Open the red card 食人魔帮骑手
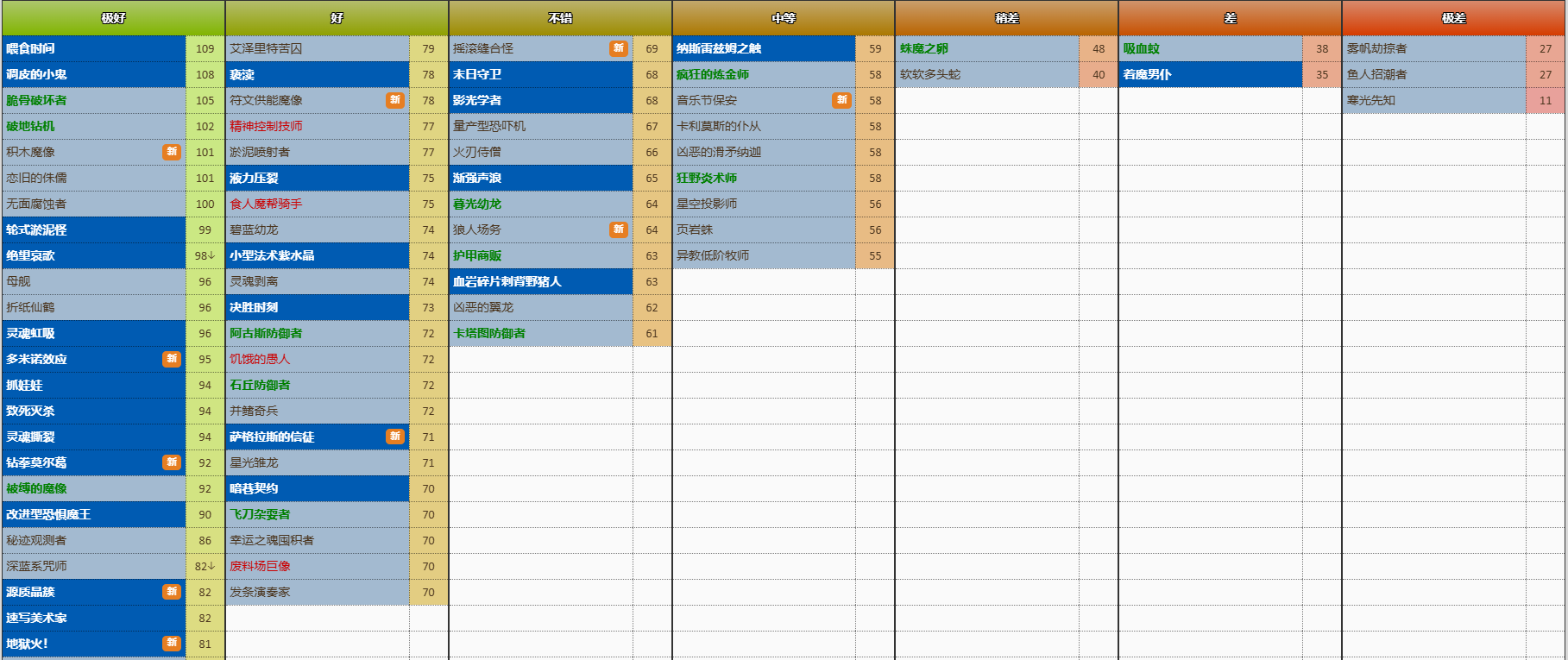Image resolution: width=1568 pixels, height=660 pixels. (266, 204)
